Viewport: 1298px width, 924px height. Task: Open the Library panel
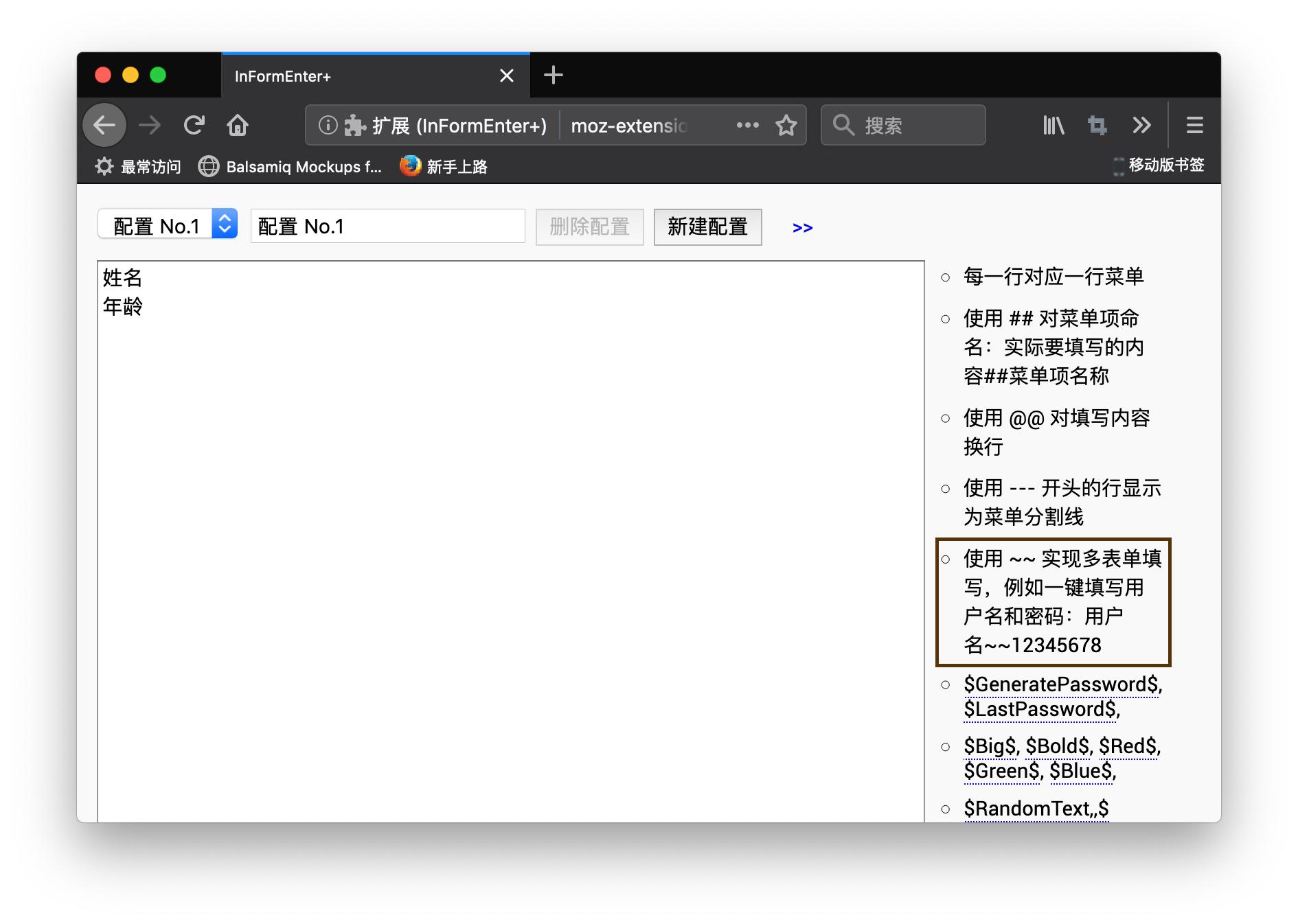coord(1052,125)
